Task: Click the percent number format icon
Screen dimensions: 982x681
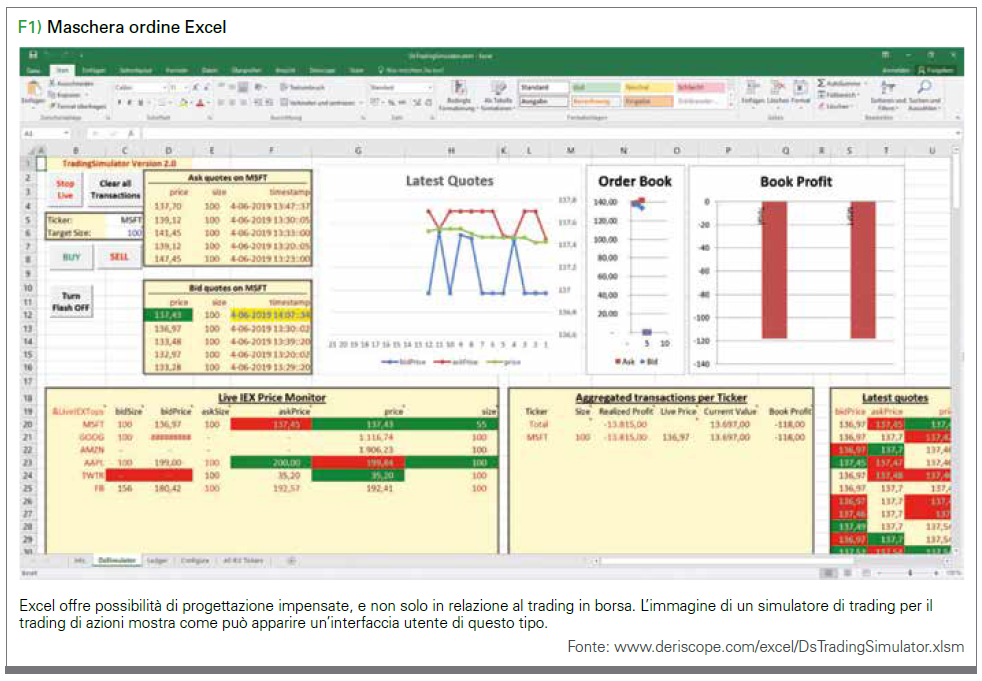Action: coord(391,102)
